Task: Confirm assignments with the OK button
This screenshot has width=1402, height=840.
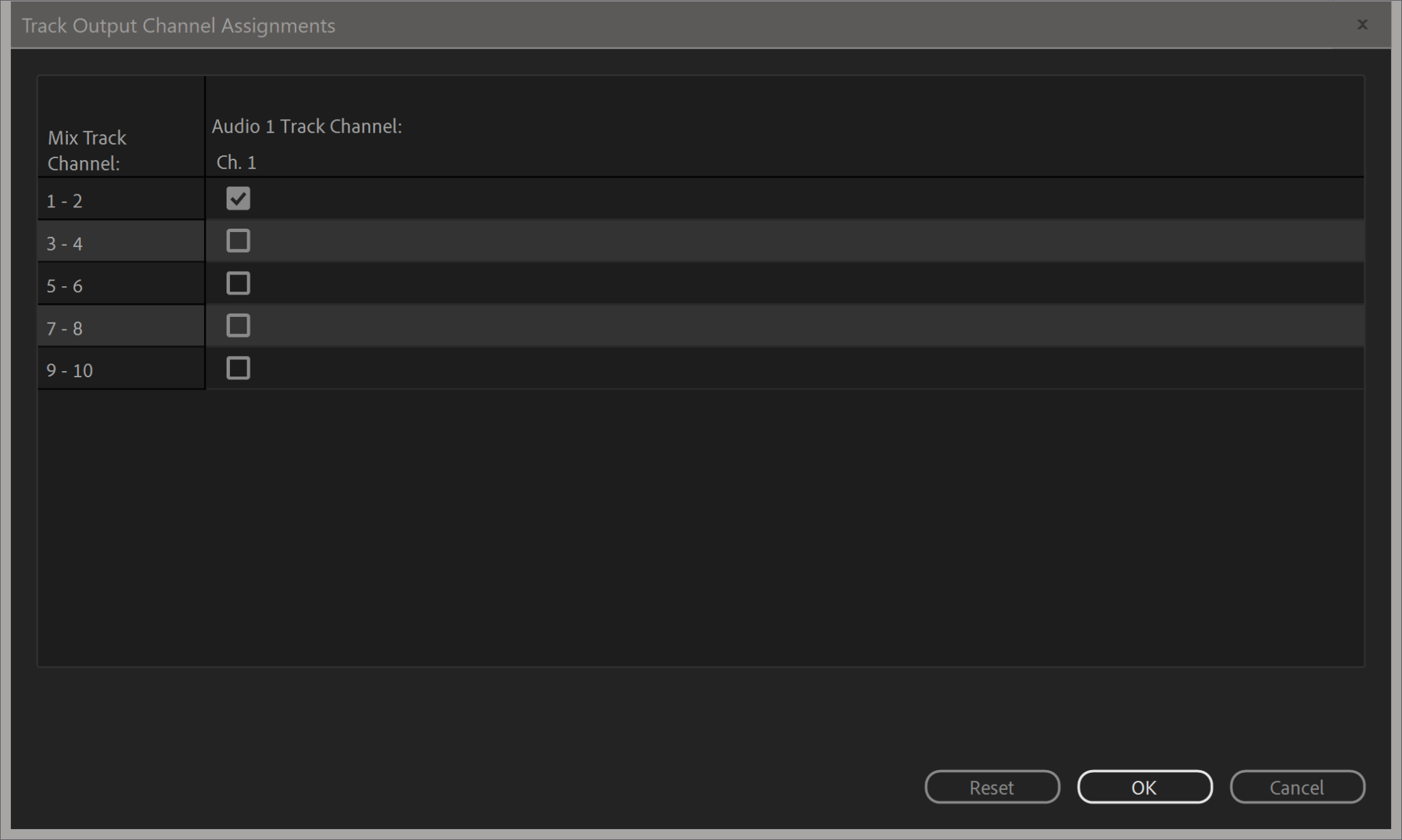Action: (1145, 787)
